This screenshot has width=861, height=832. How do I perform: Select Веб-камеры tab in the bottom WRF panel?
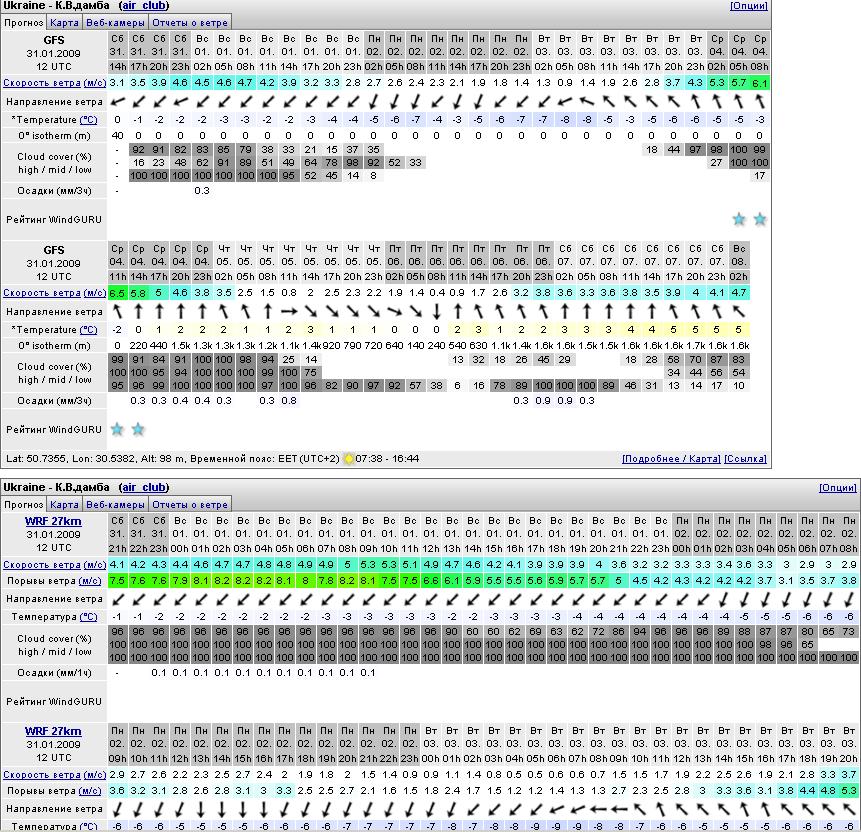click(x=115, y=504)
